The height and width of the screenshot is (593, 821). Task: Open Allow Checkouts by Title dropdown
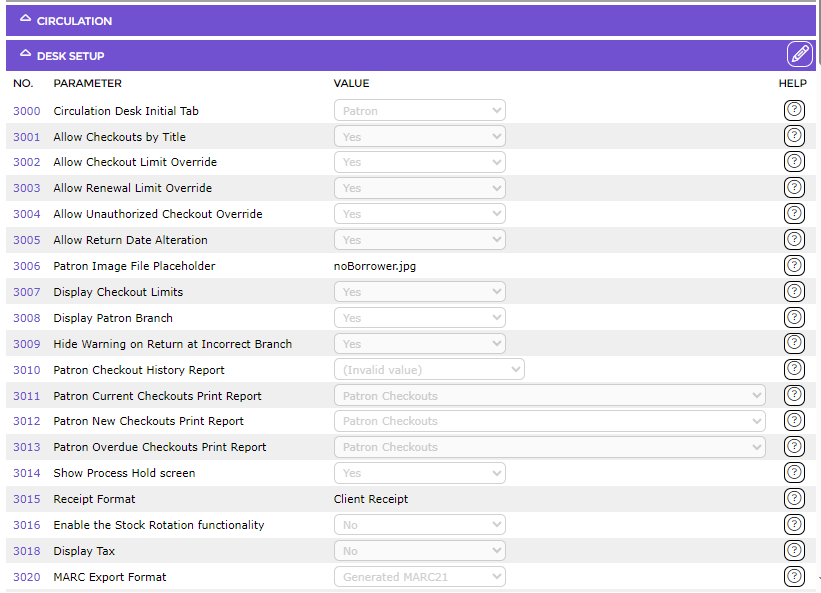pos(420,137)
